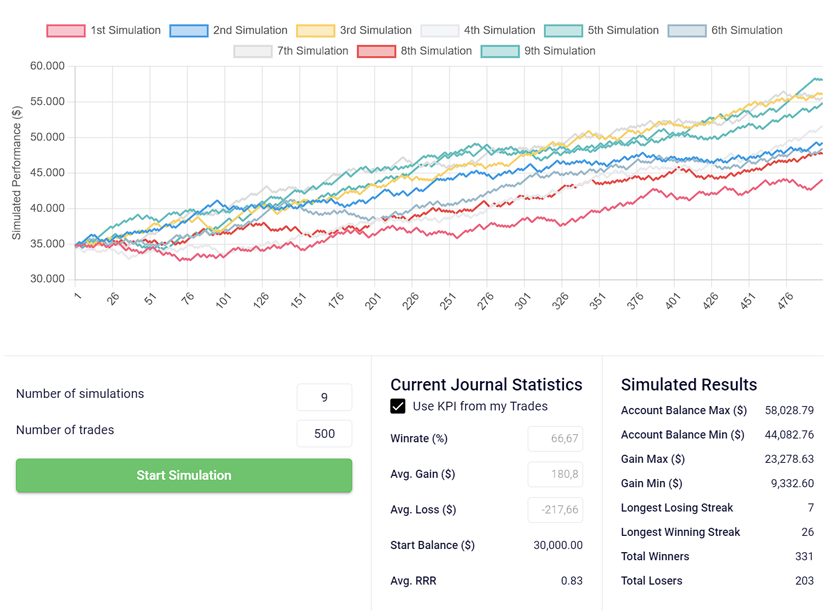The image size is (830, 613).
Task: Hide the 8th Simulation legend entry
Action: click(437, 51)
